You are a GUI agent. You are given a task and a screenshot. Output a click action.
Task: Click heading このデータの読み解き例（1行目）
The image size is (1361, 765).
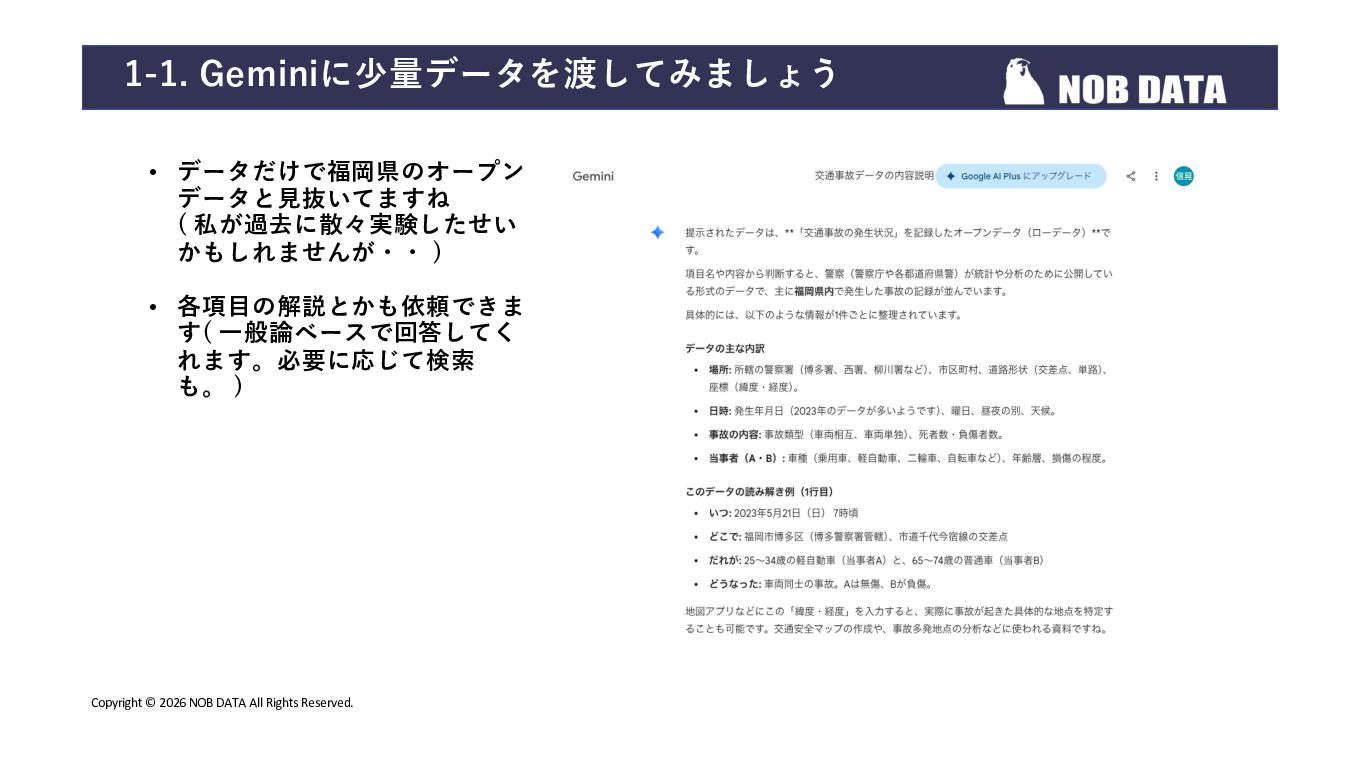[x=759, y=492]
